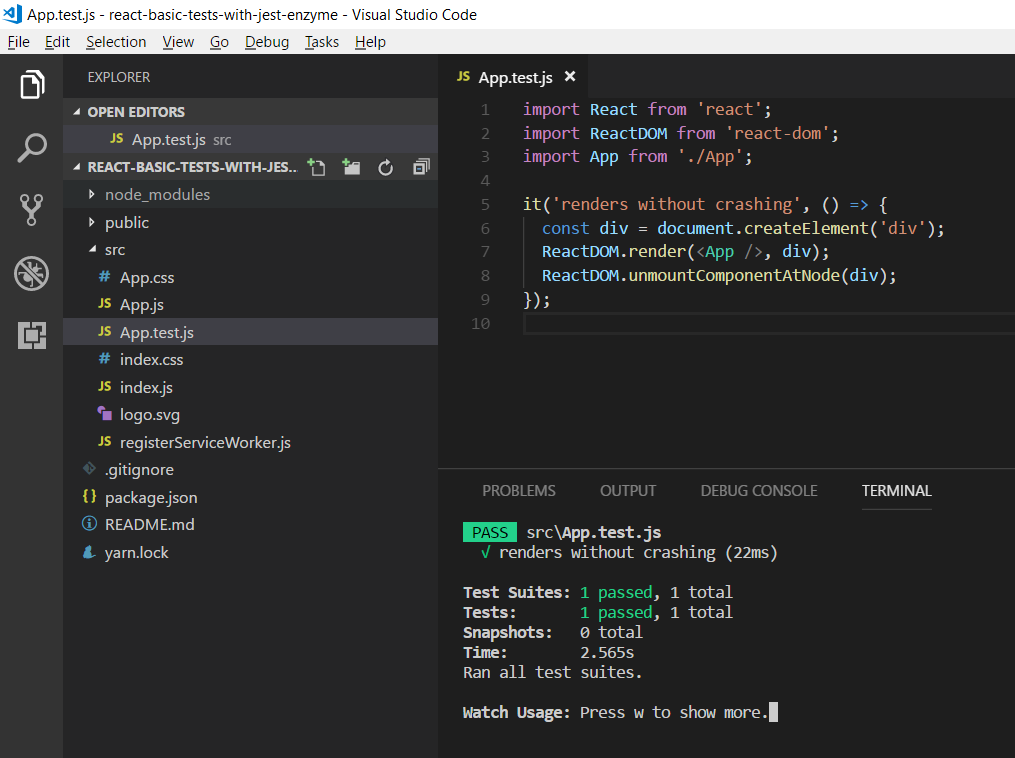Create a folder with New Folder icon
1015x758 pixels.
(351, 169)
